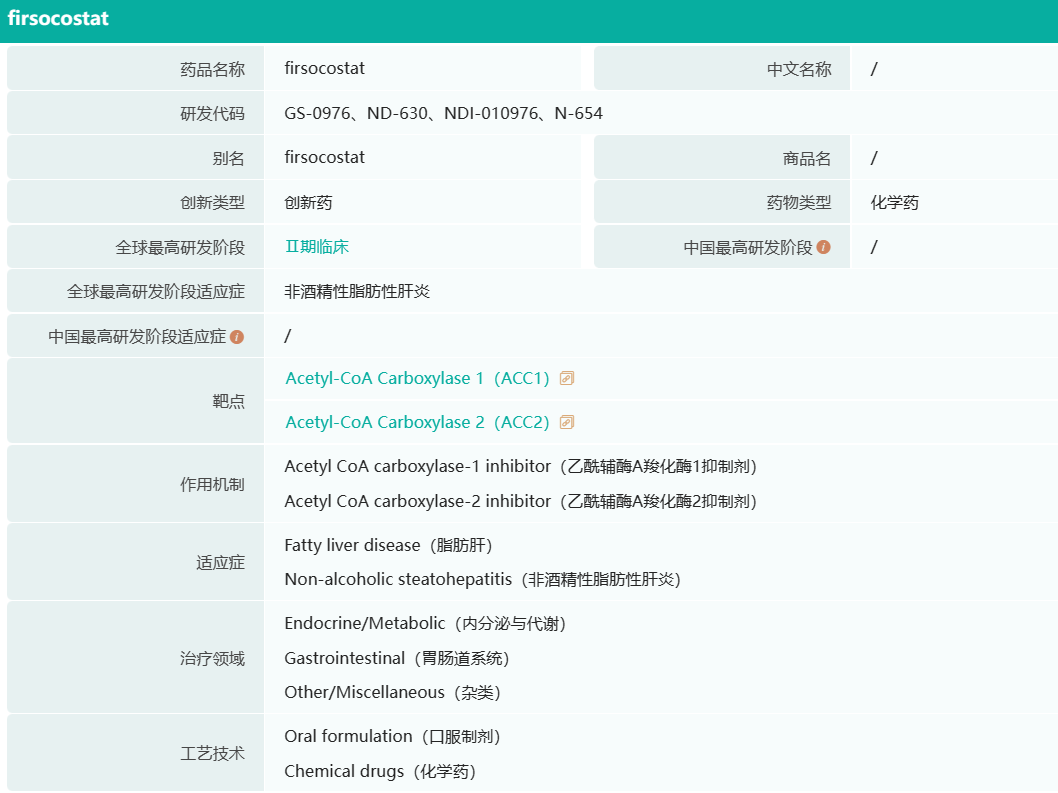Click the info icon beside 中国最高研发阶段适应症
Screen dimensions: 1058x793
(237, 337)
